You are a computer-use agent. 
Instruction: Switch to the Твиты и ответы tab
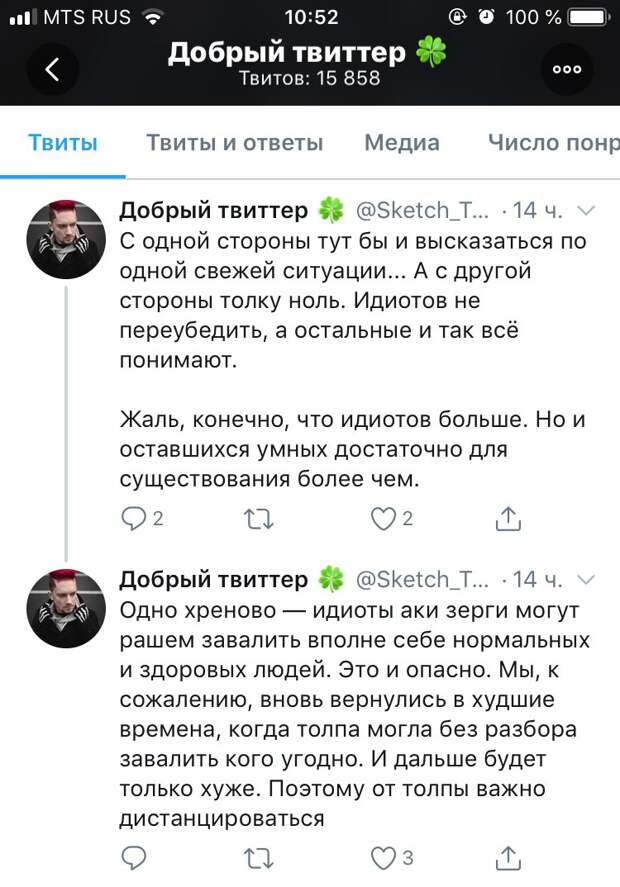pos(235,143)
